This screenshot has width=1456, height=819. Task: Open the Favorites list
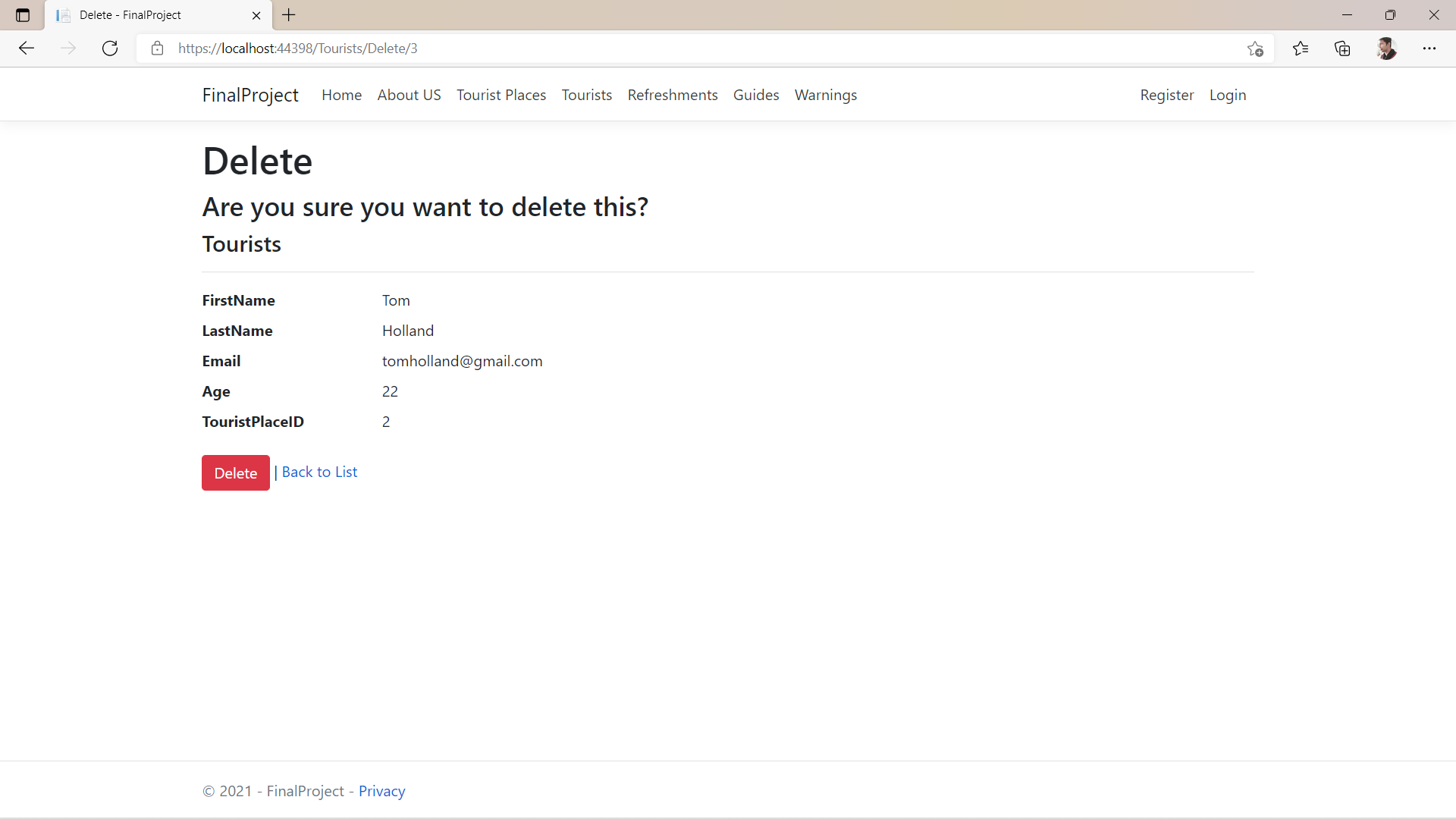coord(1301,48)
